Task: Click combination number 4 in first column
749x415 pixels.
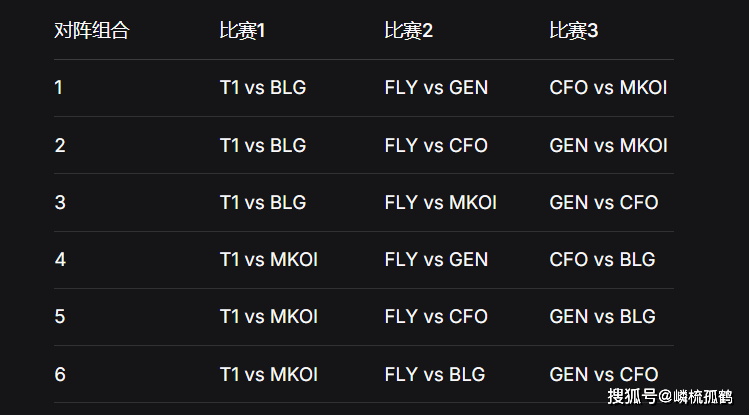Action: click(x=60, y=260)
